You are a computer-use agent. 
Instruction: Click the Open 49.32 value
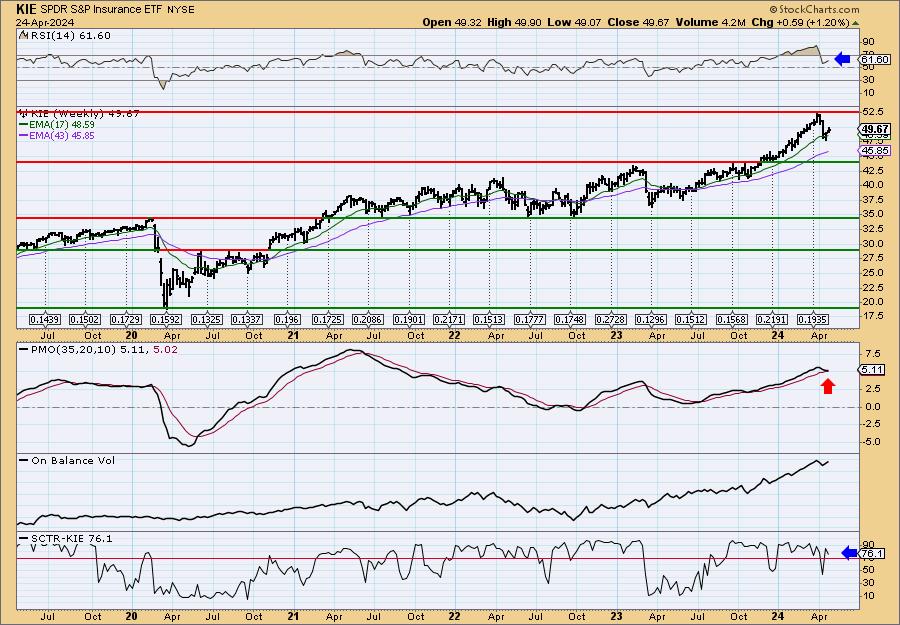(x=452, y=22)
